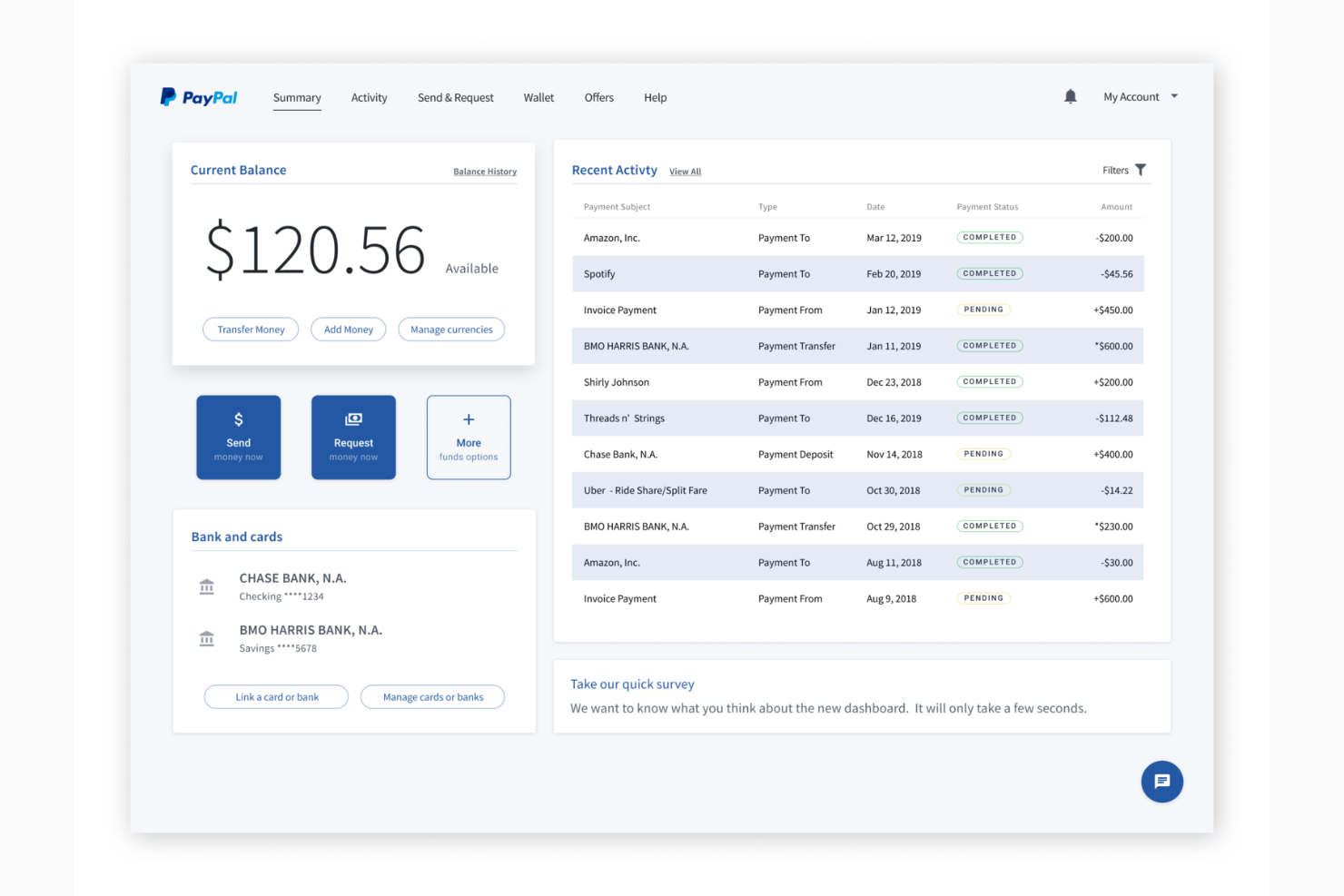The height and width of the screenshot is (896, 1344).
Task: Click the +$600.00 amount
Action: [1113, 599]
